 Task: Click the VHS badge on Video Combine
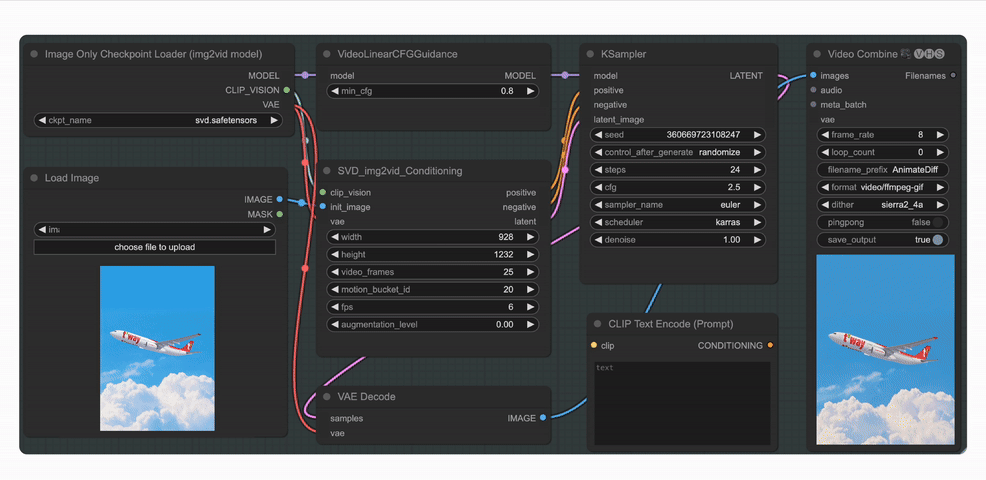[x=929, y=54]
